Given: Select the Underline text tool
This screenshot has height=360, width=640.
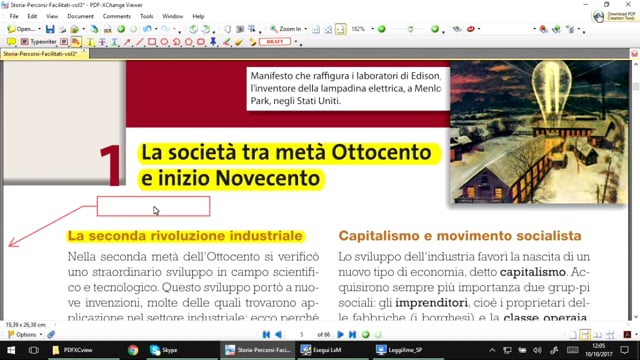Looking at the screenshot, I should point(114,42).
